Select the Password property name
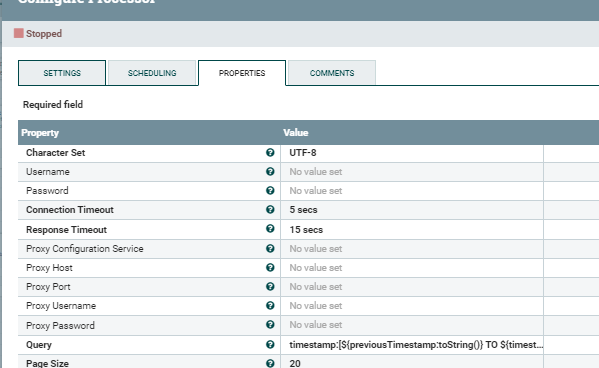This screenshot has width=599, height=368. pyautogui.click(x=47, y=191)
